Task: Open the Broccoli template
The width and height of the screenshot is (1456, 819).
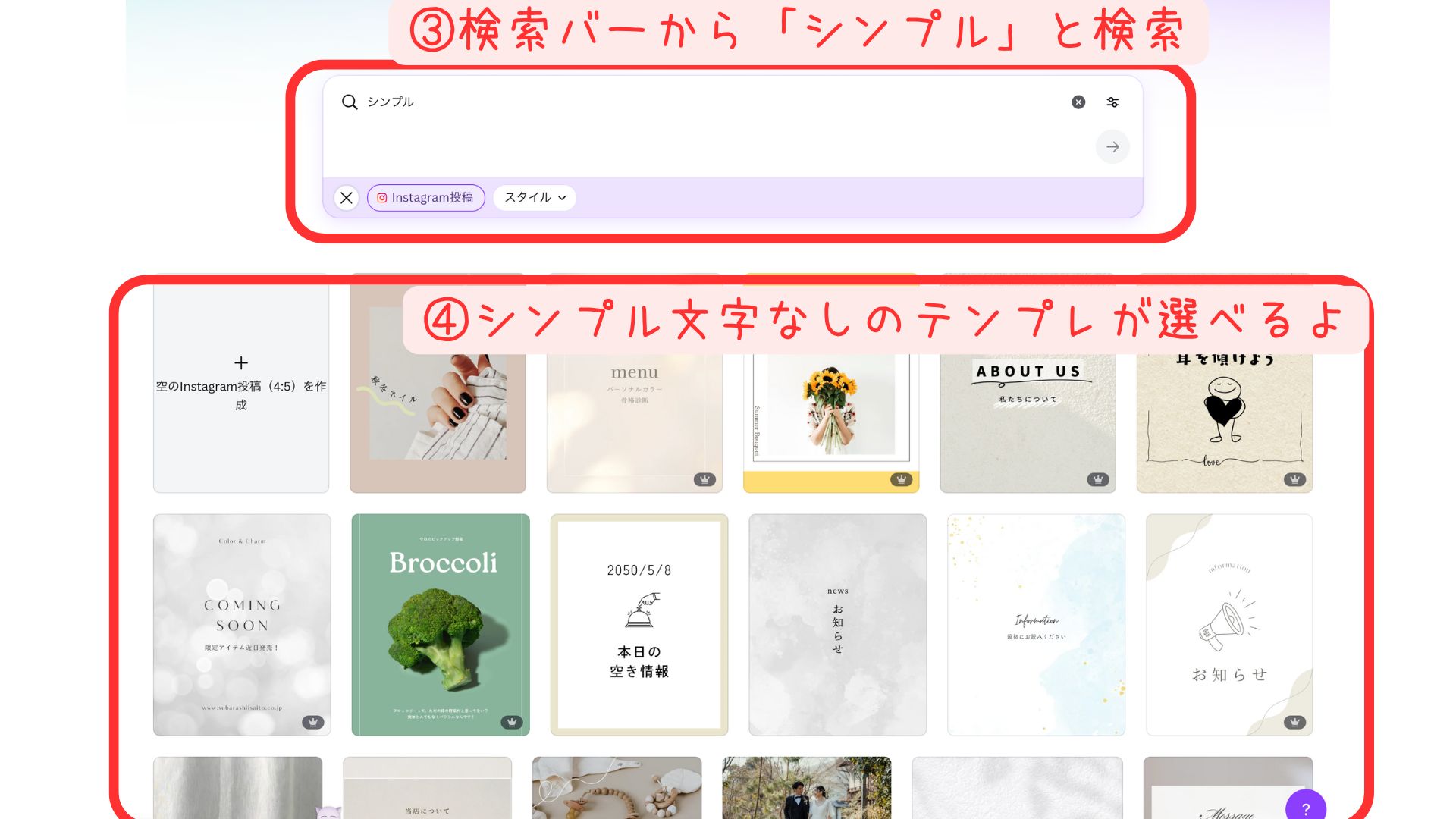Action: point(440,622)
